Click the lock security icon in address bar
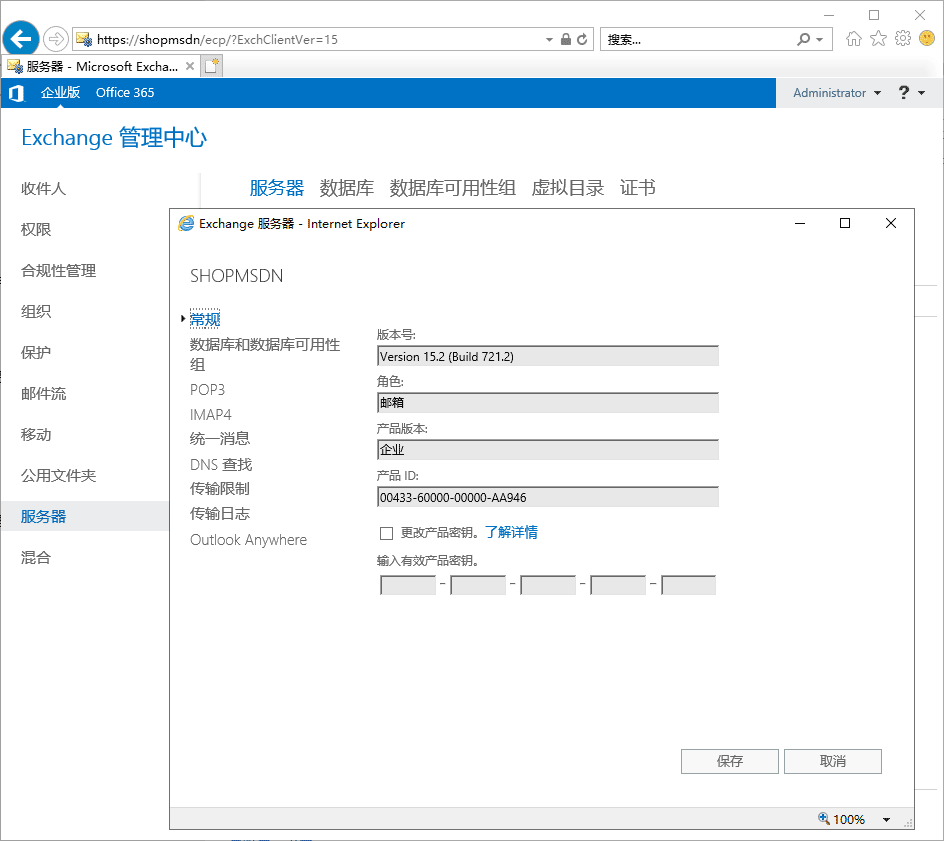The height and width of the screenshot is (841, 944). [x=565, y=39]
